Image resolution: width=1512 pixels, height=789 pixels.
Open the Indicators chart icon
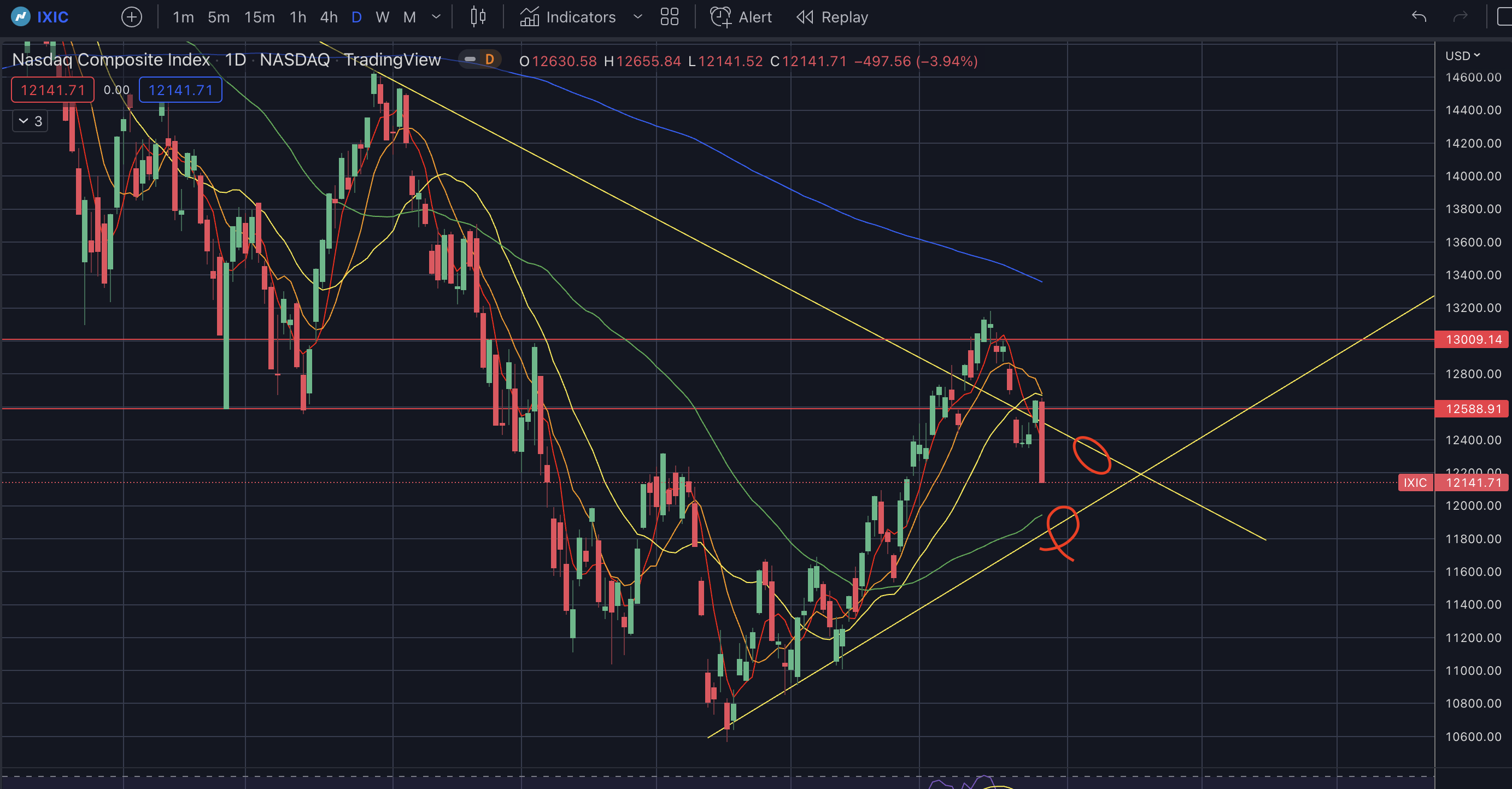[x=529, y=17]
